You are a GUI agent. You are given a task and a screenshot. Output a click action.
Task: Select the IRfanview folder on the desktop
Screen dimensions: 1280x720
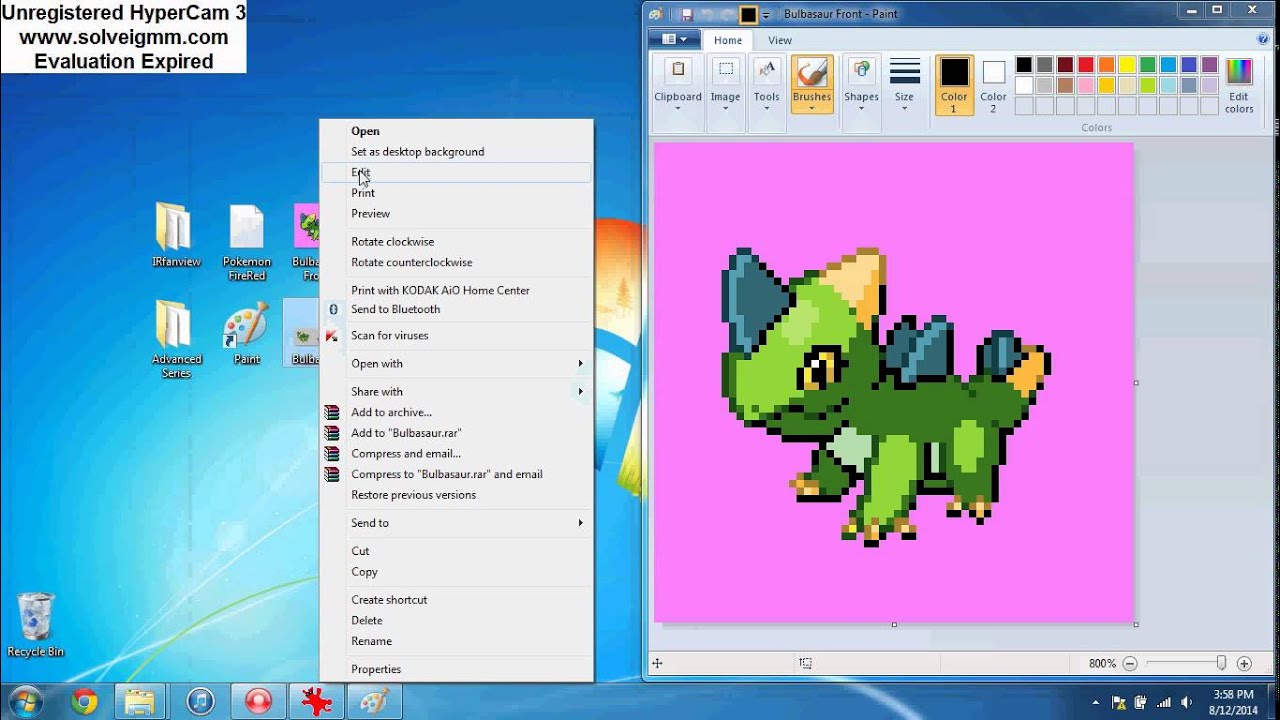pos(176,235)
